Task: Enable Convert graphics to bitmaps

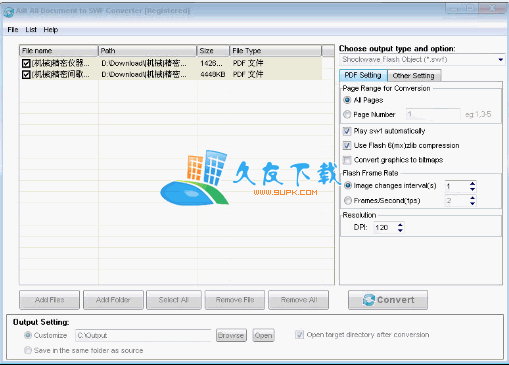Action: (347, 160)
